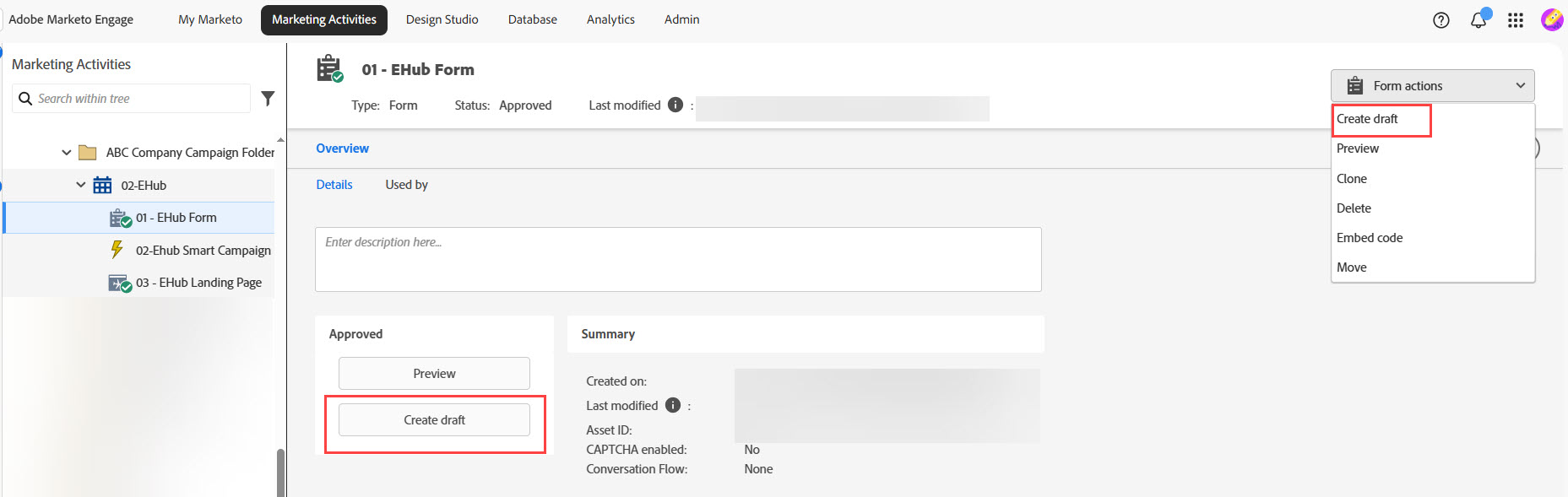This screenshot has width=1568, height=497.
Task: Click the clipboard icon in Form actions button
Action: [1355, 85]
